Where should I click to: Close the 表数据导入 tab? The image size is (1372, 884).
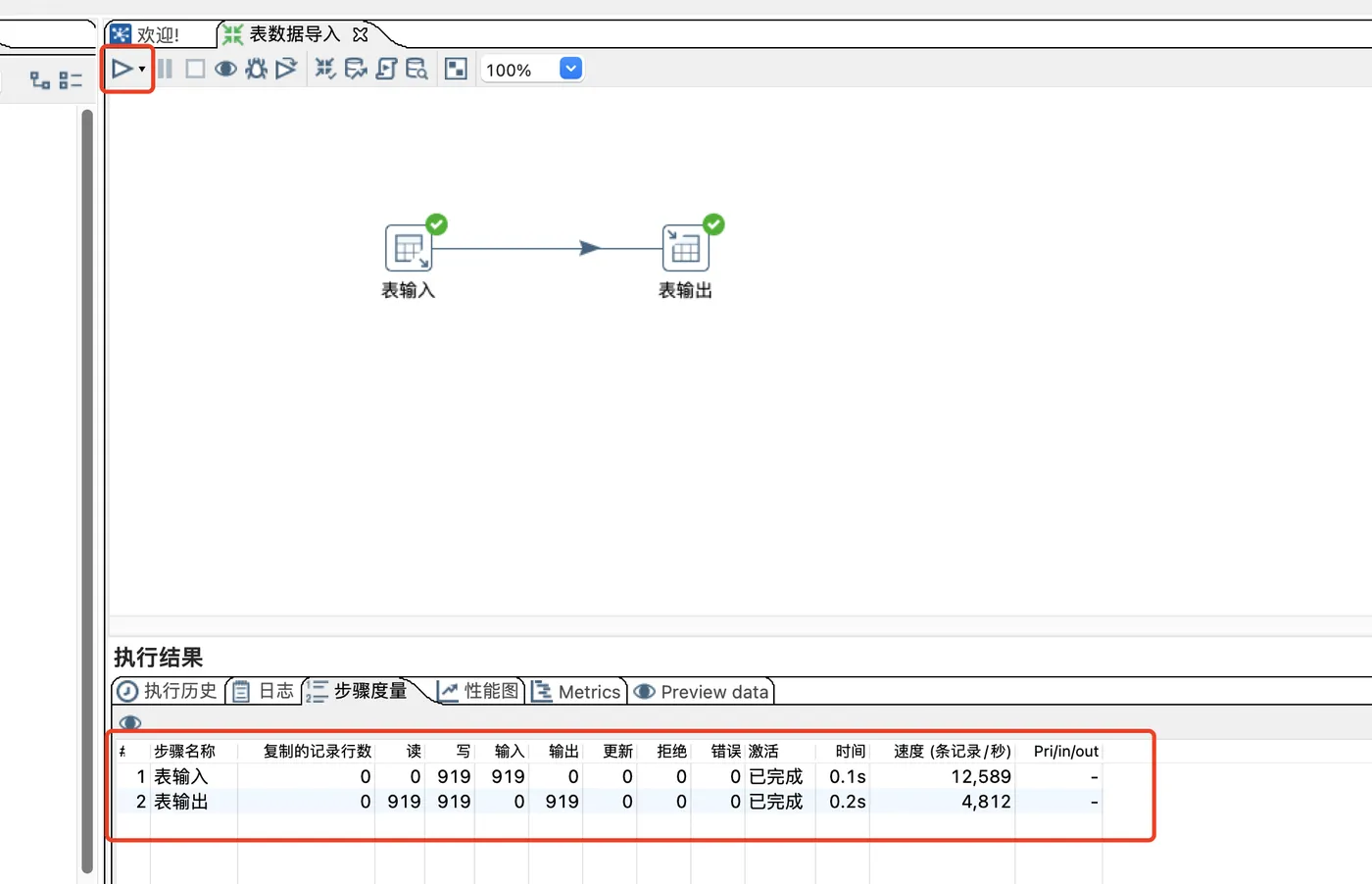360,34
